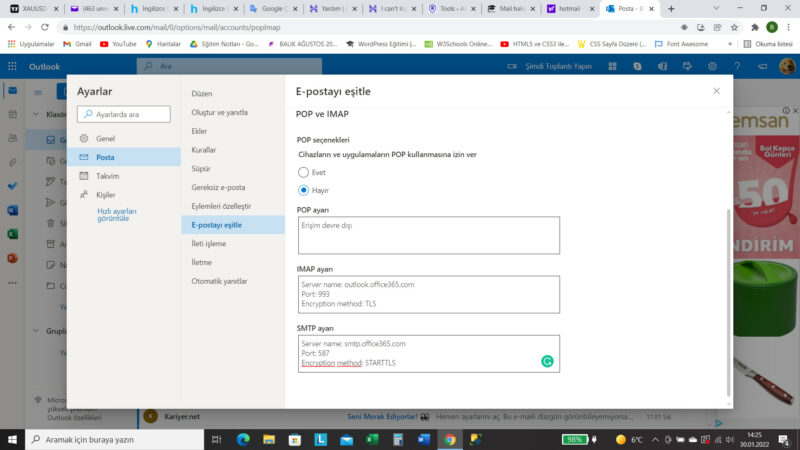Bookmark this page with the star
Screen dimensions: 800x450
point(734,28)
